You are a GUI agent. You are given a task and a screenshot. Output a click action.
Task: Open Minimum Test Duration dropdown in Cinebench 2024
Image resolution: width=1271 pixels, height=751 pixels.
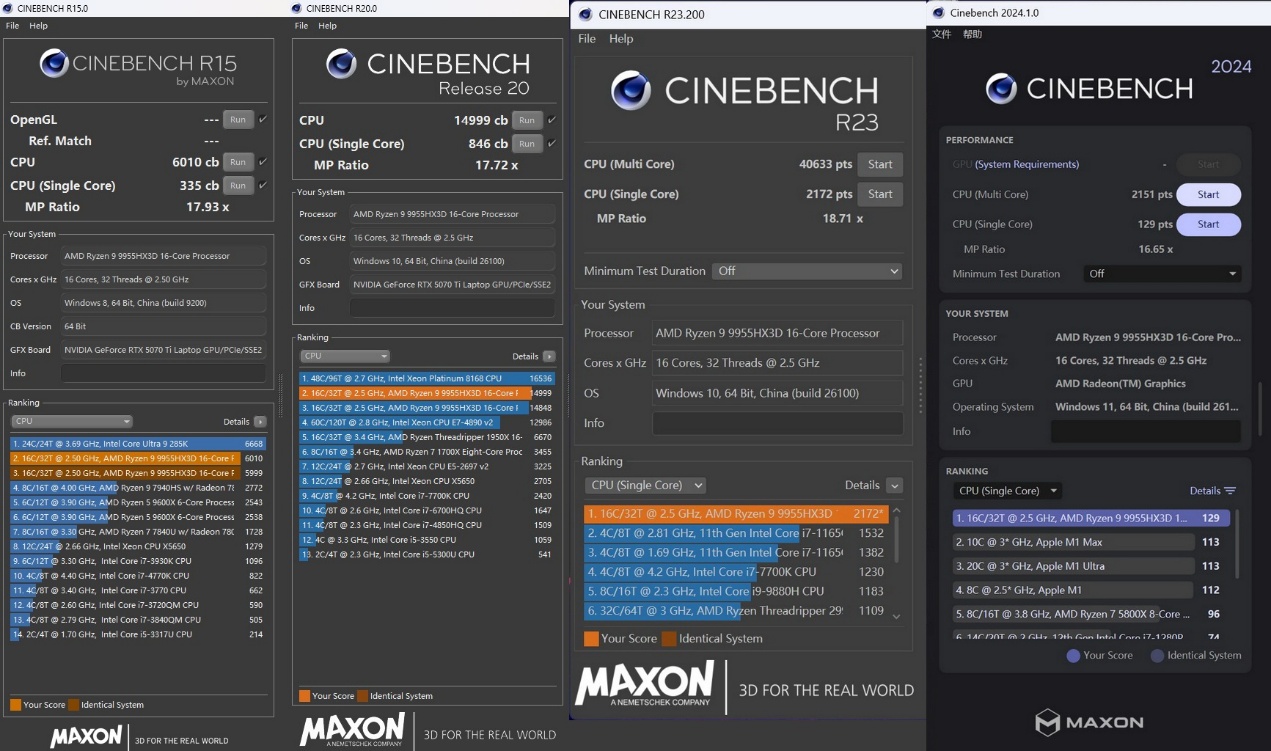1162,274
